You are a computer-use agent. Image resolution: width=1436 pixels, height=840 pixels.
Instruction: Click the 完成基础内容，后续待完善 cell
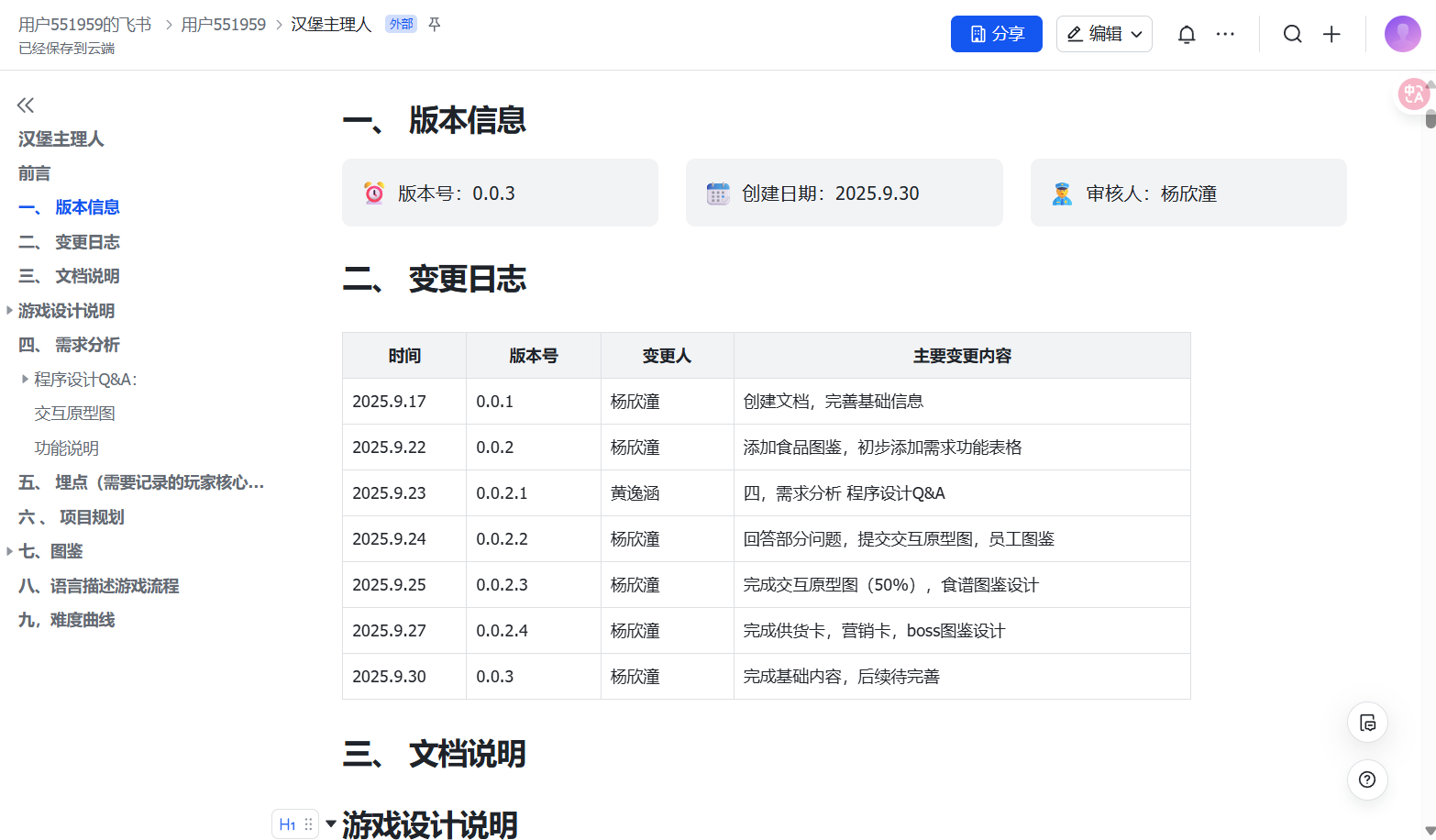click(962, 677)
